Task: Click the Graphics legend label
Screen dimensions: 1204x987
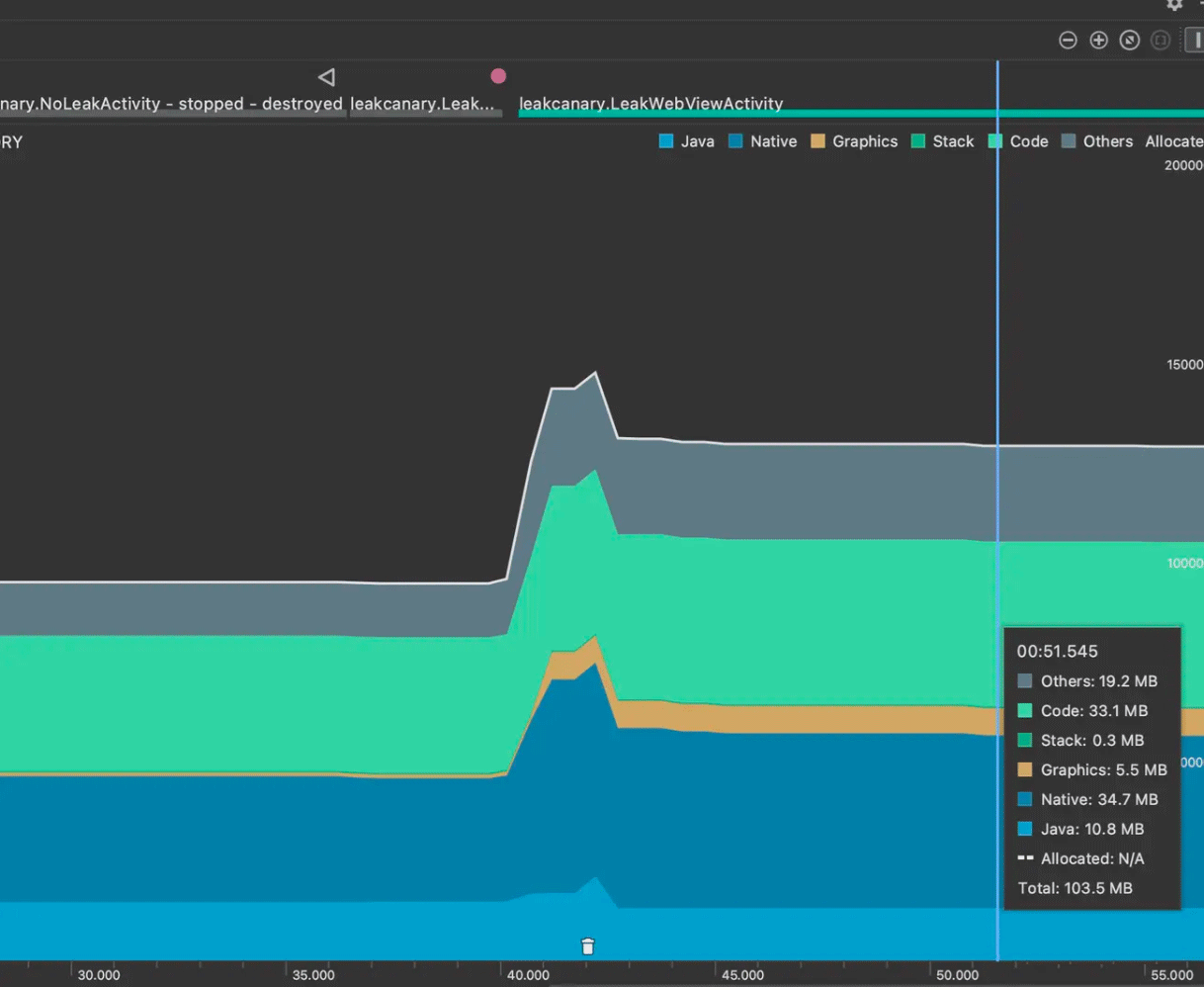Action: (x=865, y=141)
